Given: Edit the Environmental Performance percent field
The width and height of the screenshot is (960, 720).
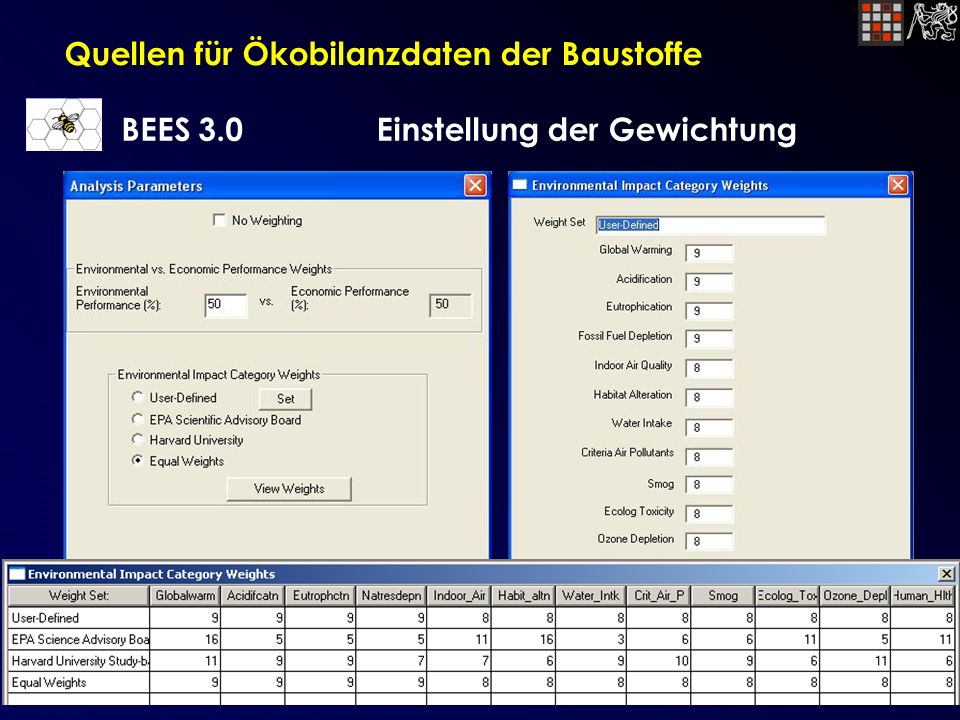Looking at the screenshot, I should (226, 305).
